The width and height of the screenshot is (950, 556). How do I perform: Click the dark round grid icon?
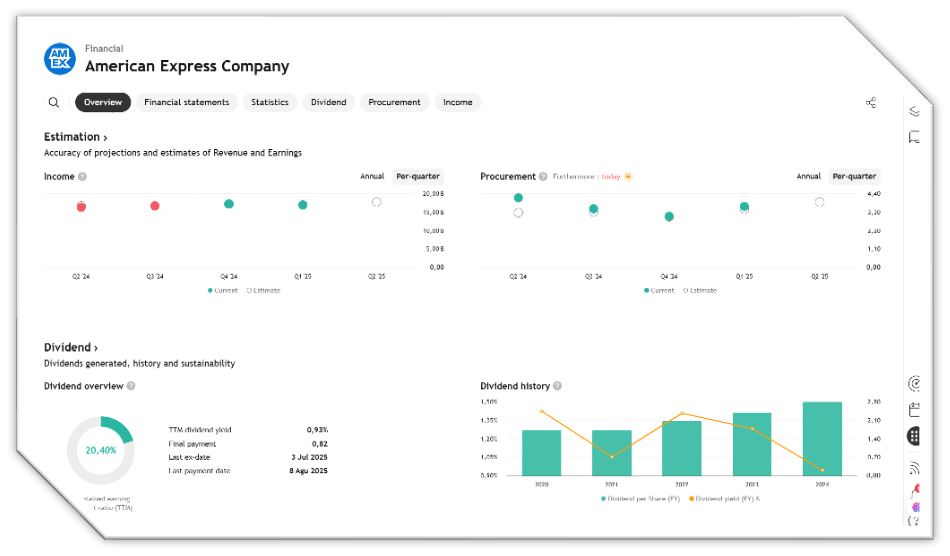914,436
